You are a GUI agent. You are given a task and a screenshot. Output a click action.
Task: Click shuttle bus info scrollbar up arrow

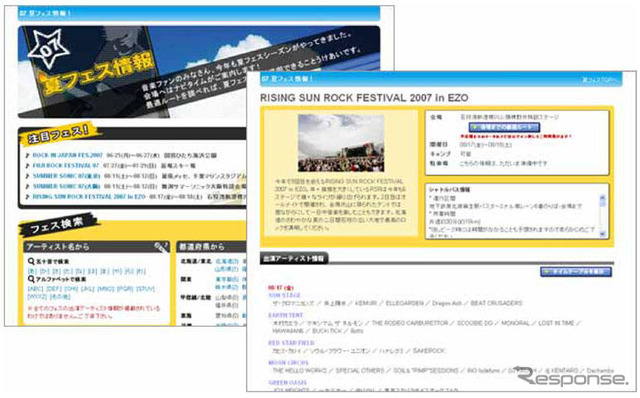click(x=602, y=198)
